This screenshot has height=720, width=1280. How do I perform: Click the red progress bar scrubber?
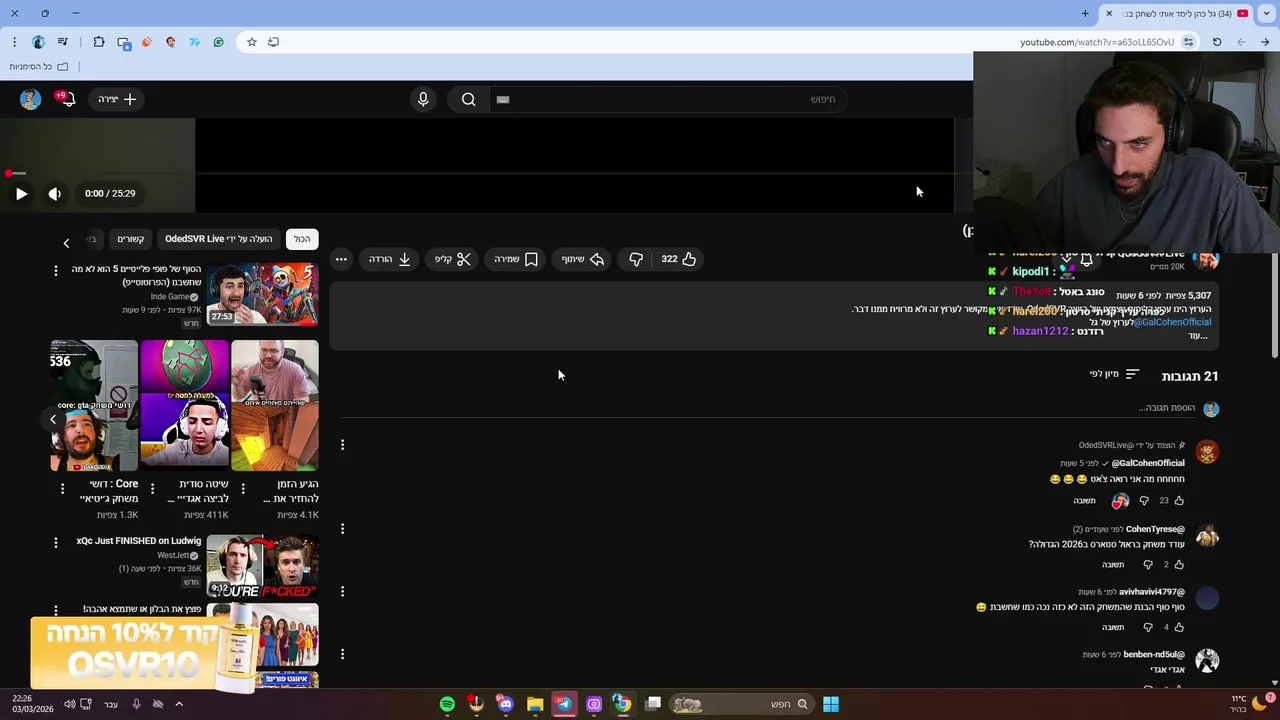coord(8,174)
